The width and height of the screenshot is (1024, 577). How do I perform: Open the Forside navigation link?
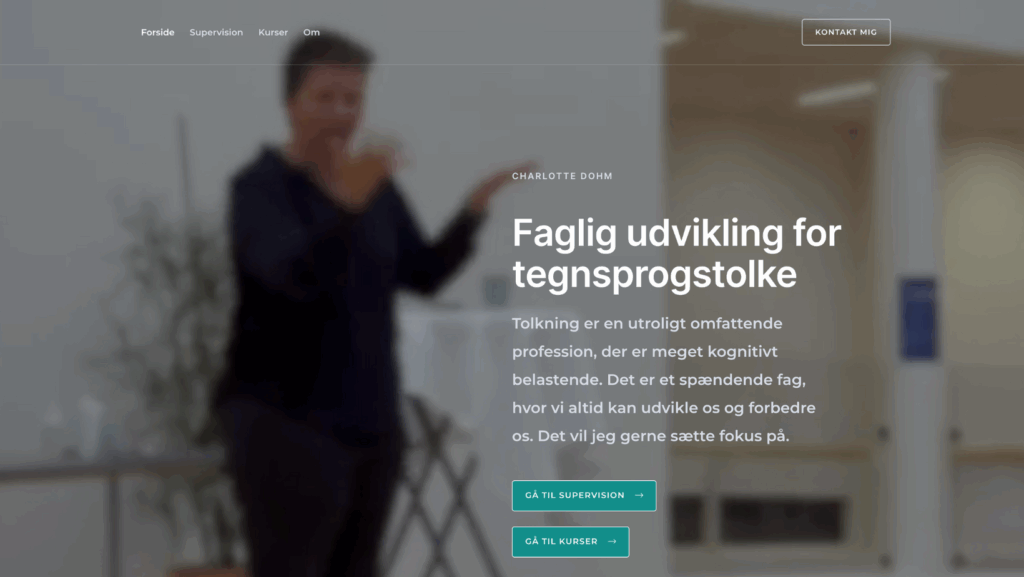pyautogui.click(x=157, y=32)
